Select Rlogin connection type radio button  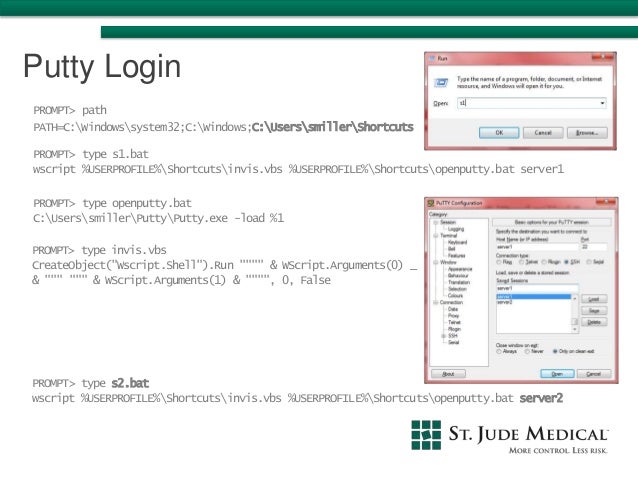coord(544,262)
